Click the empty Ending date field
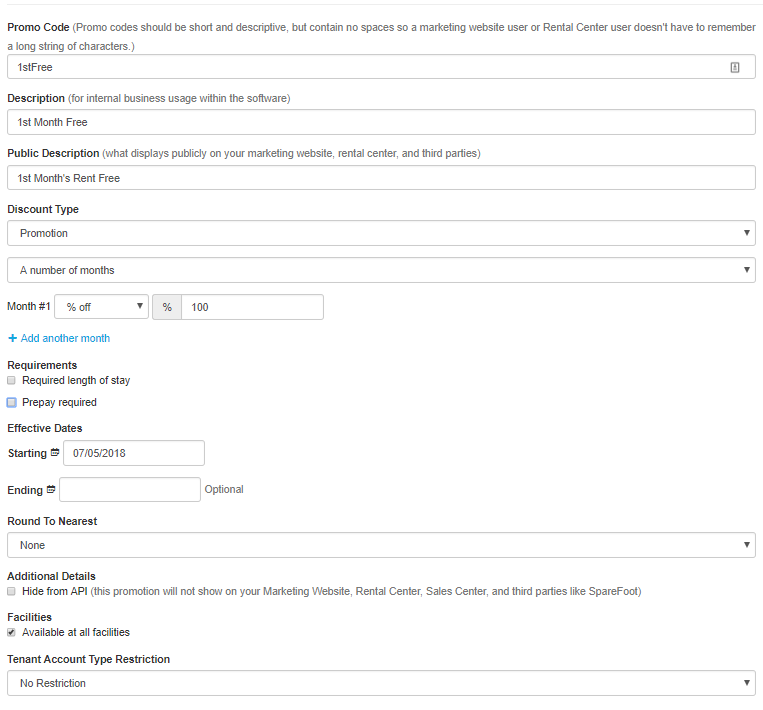The image size is (763, 710). tap(130, 490)
